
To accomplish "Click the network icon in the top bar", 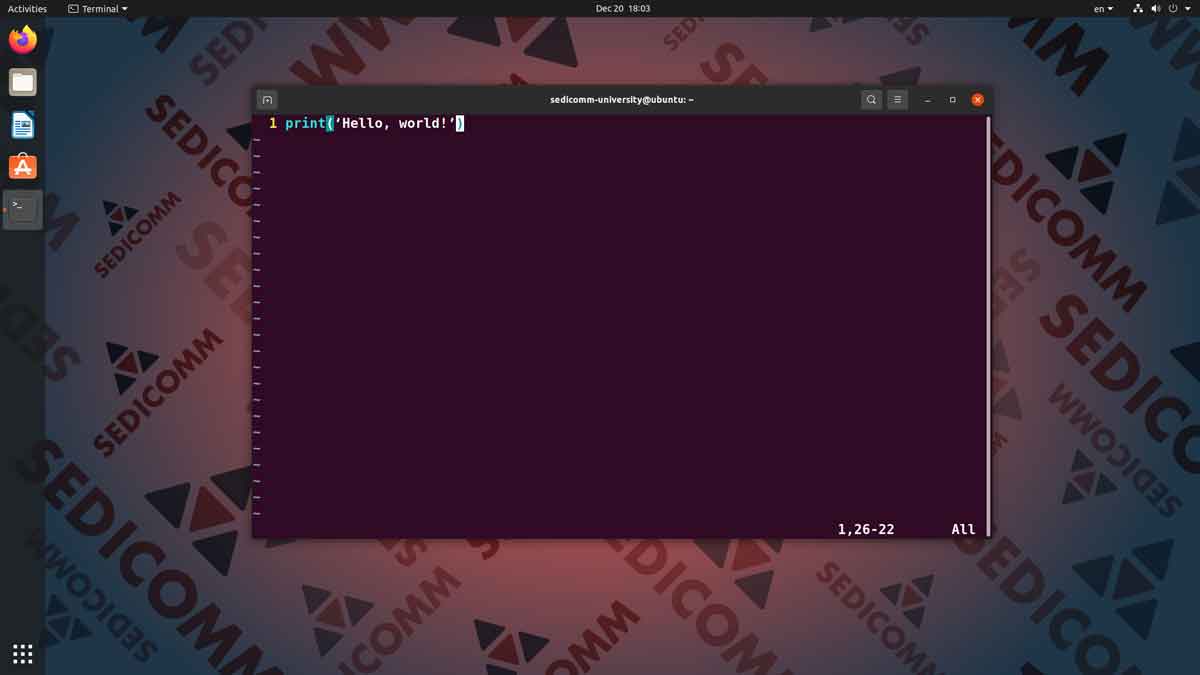I will pyautogui.click(x=1137, y=8).
